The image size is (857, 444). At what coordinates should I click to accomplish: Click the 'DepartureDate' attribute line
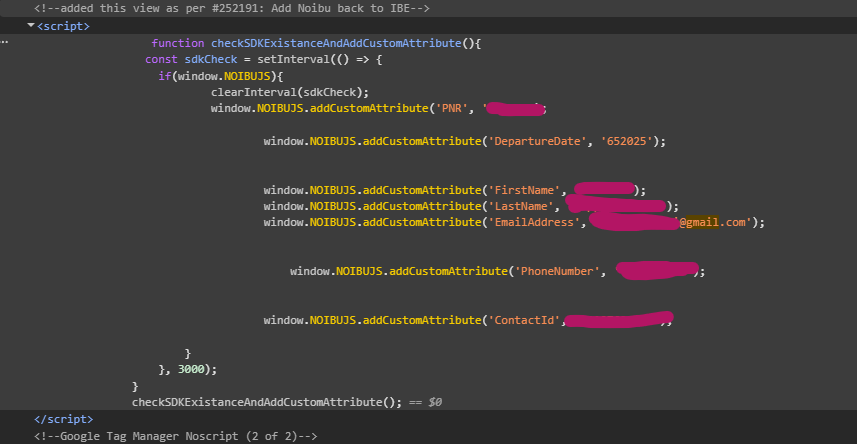coord(465,141)
